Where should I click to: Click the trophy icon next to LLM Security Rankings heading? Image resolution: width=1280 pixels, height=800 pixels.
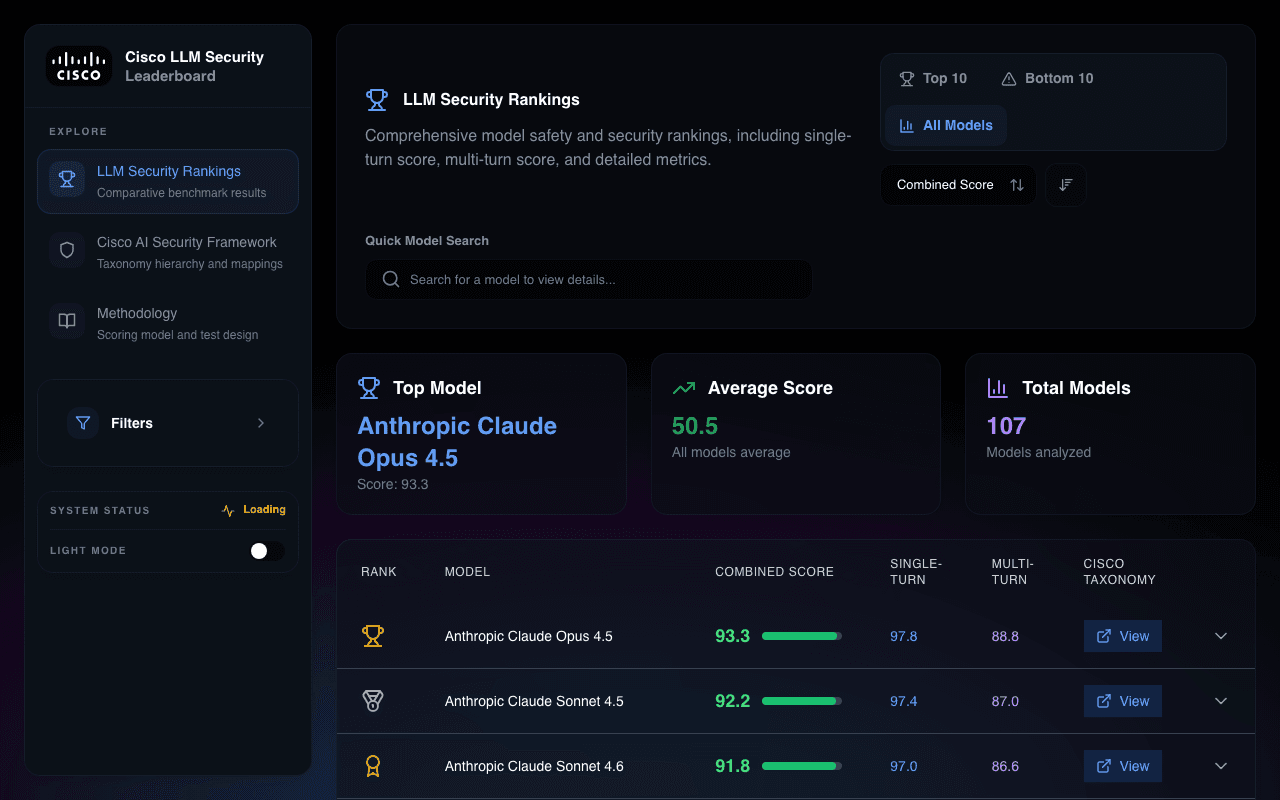click(377, 100)
